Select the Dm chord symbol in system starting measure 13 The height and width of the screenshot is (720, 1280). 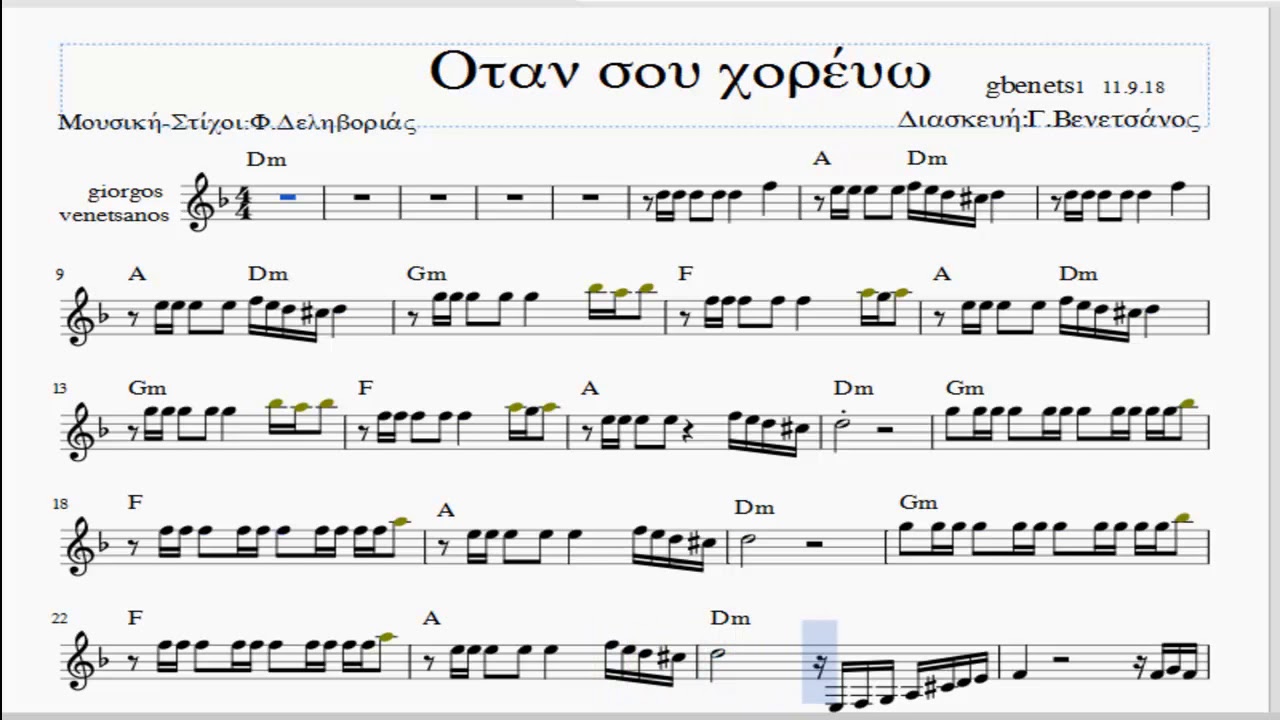(x=853, y=387)
